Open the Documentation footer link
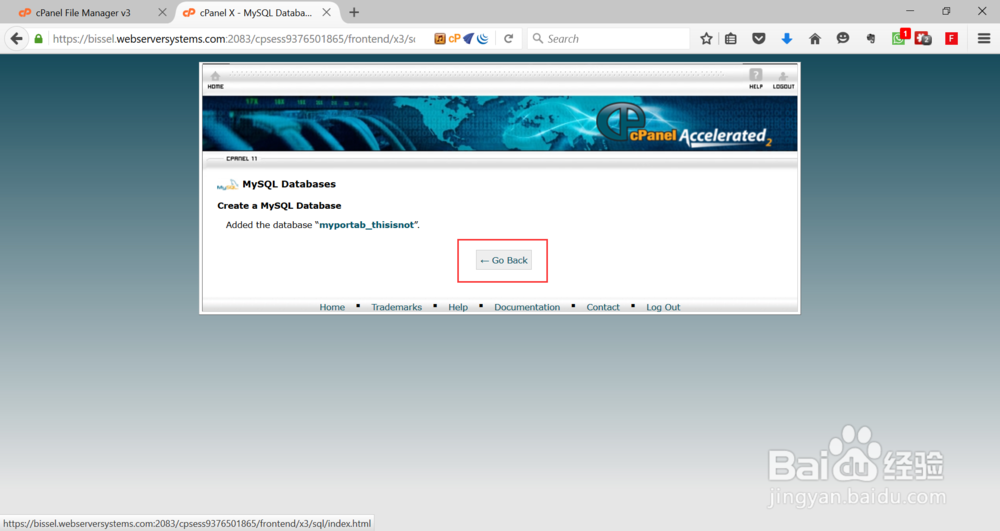 tap(527, 307)
